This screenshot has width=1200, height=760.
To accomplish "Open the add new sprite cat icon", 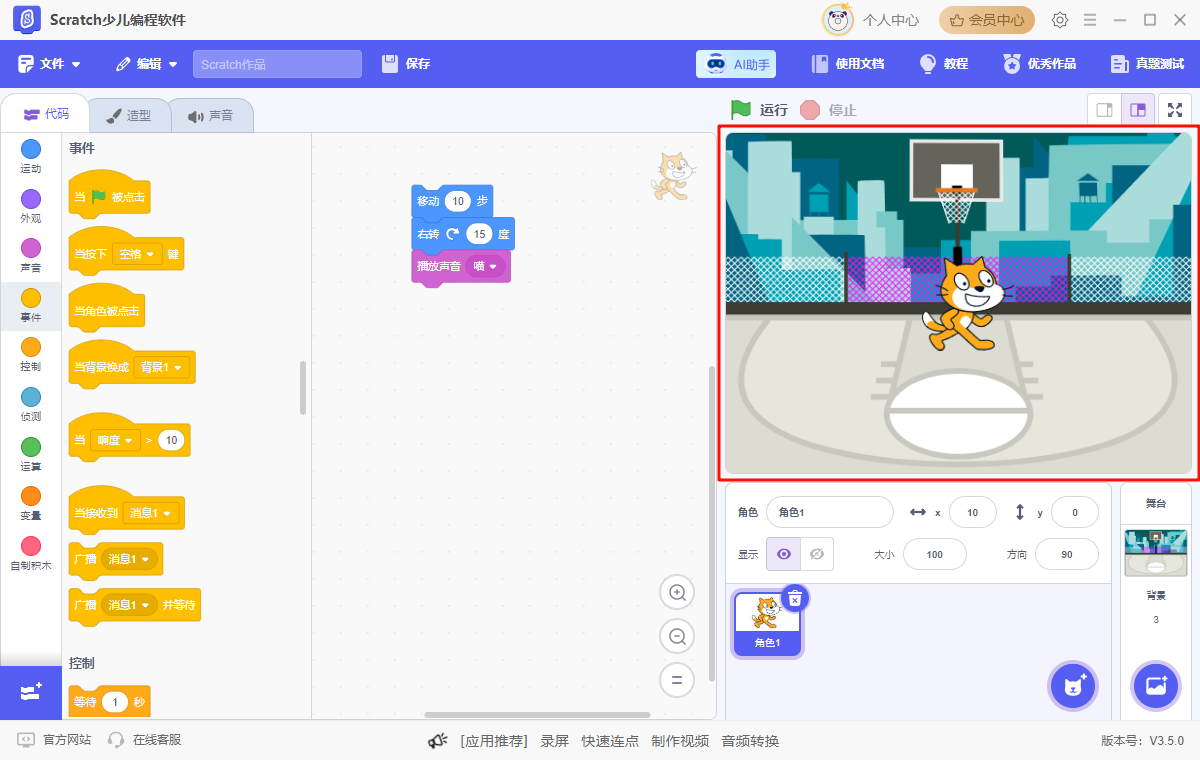I will [x=1072, y=686].
